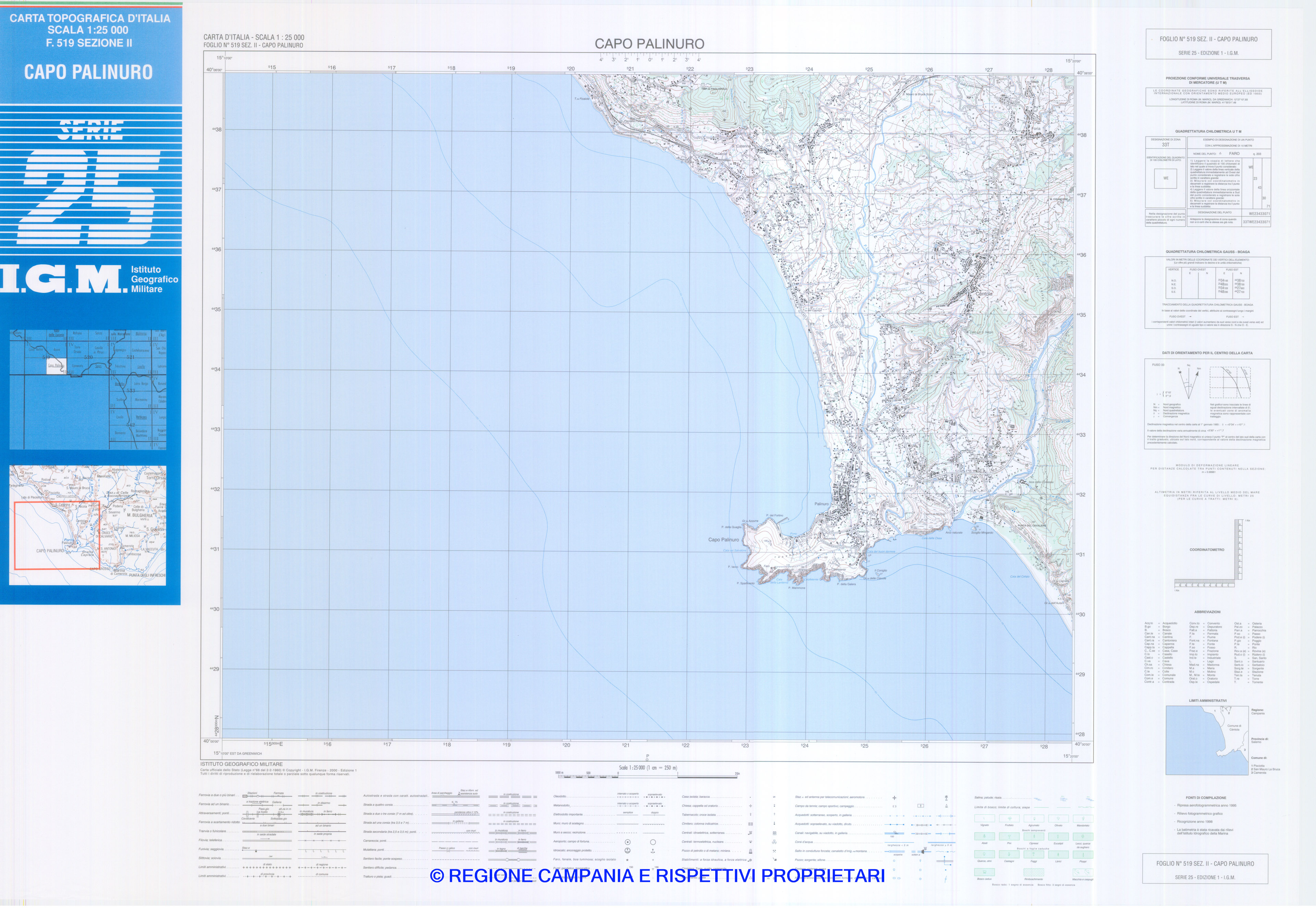Click the top-right FOGLIO N° 519 title box
1316x909 pixels.
1208,45
